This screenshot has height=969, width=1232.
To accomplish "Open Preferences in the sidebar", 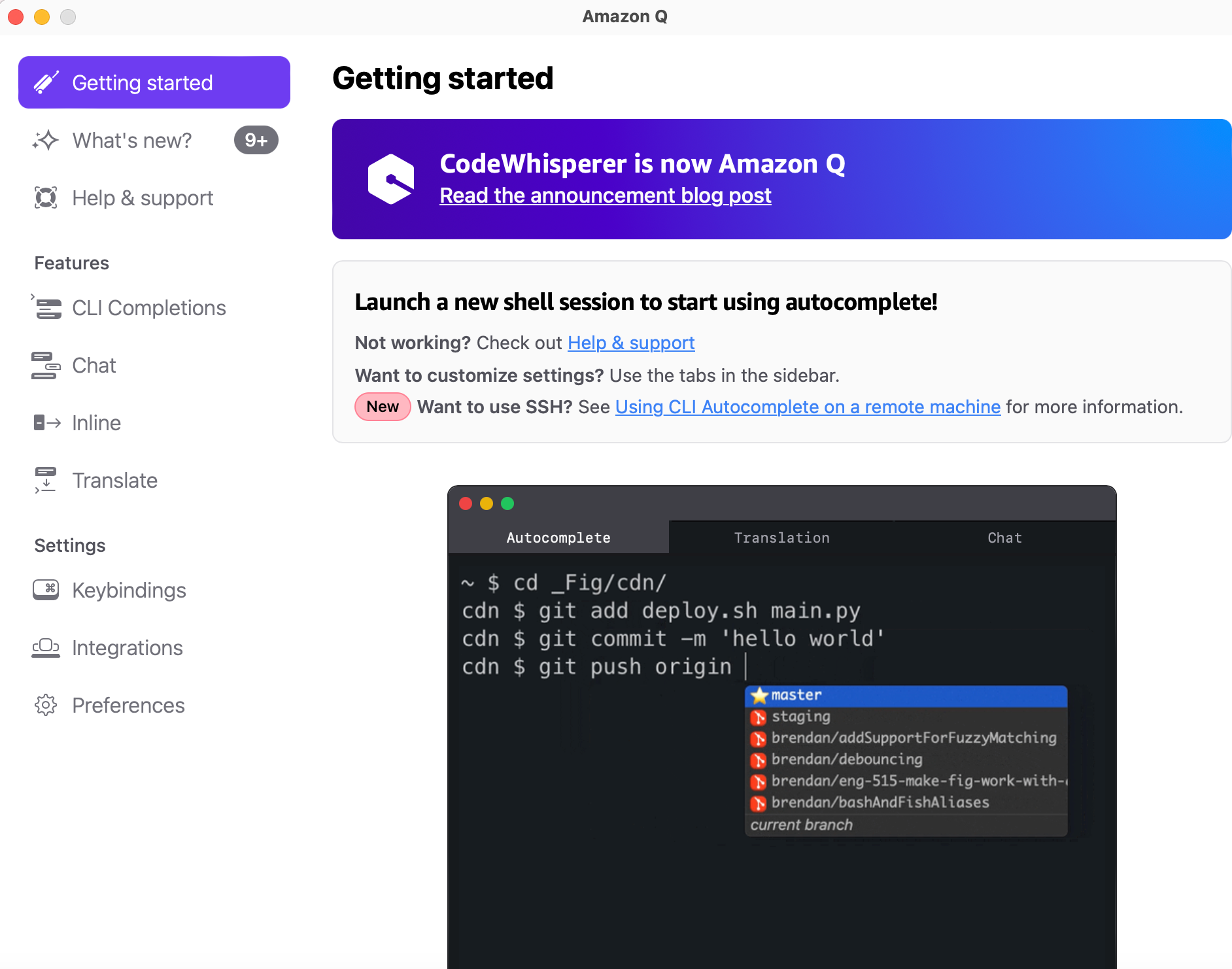I will [x=154, y=705].
